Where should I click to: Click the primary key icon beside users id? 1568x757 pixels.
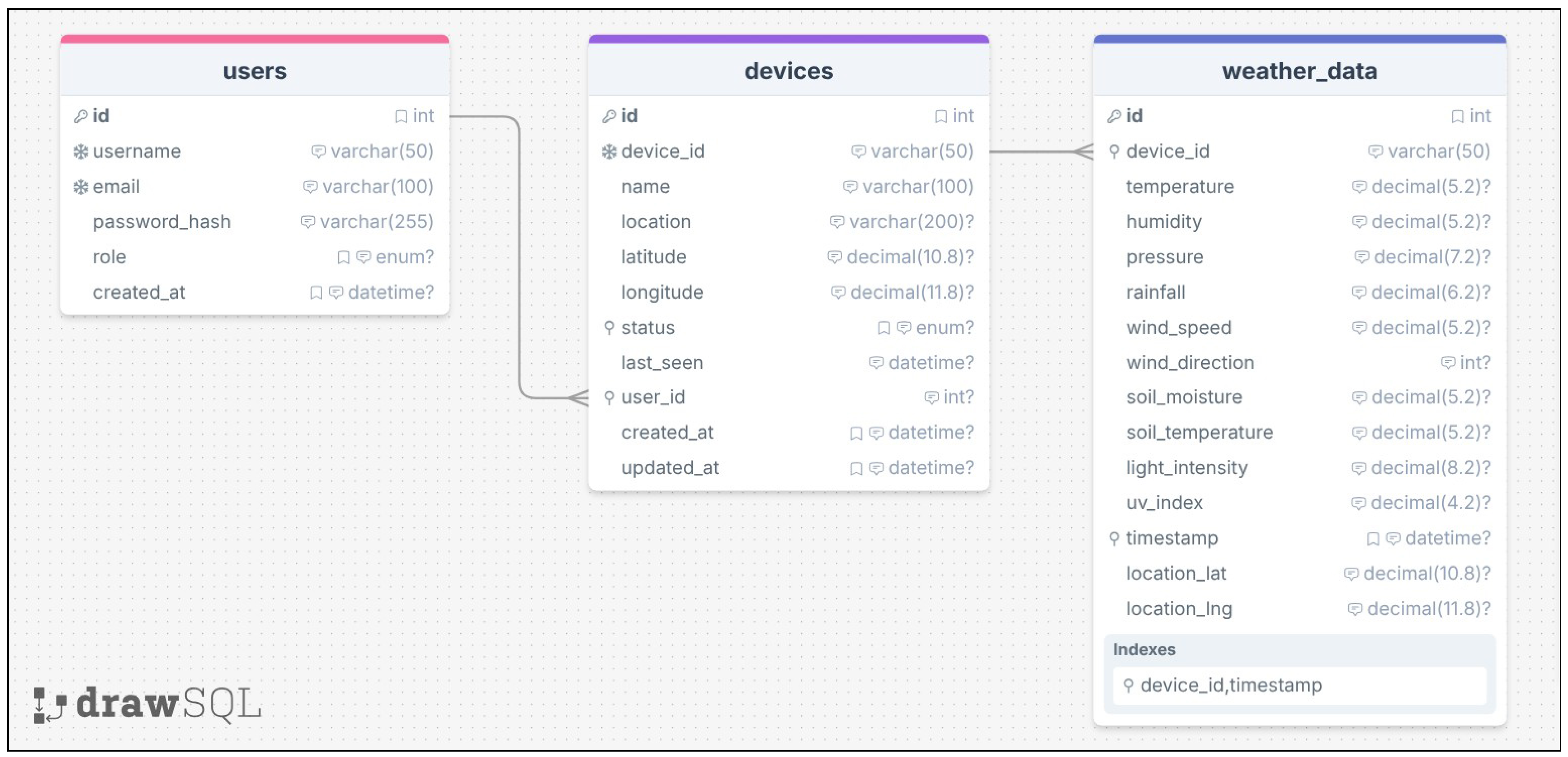coord(80,116)
